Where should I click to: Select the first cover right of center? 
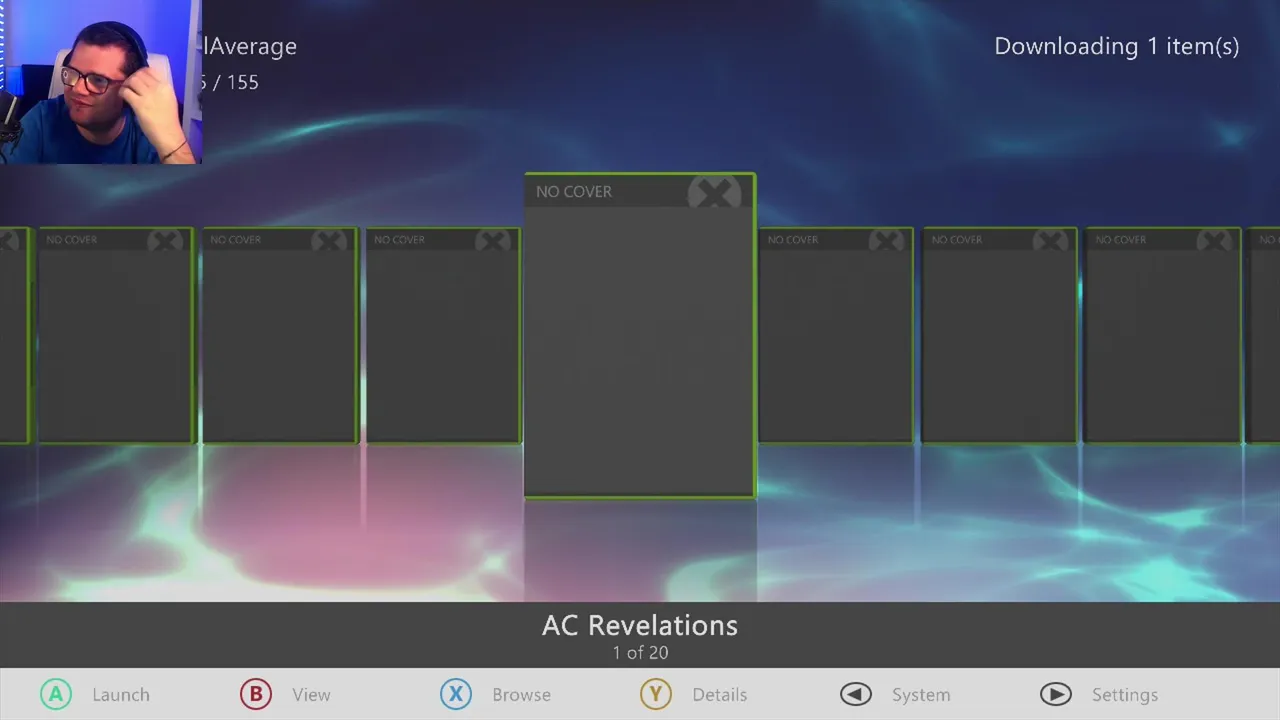[x=835, y=335]
